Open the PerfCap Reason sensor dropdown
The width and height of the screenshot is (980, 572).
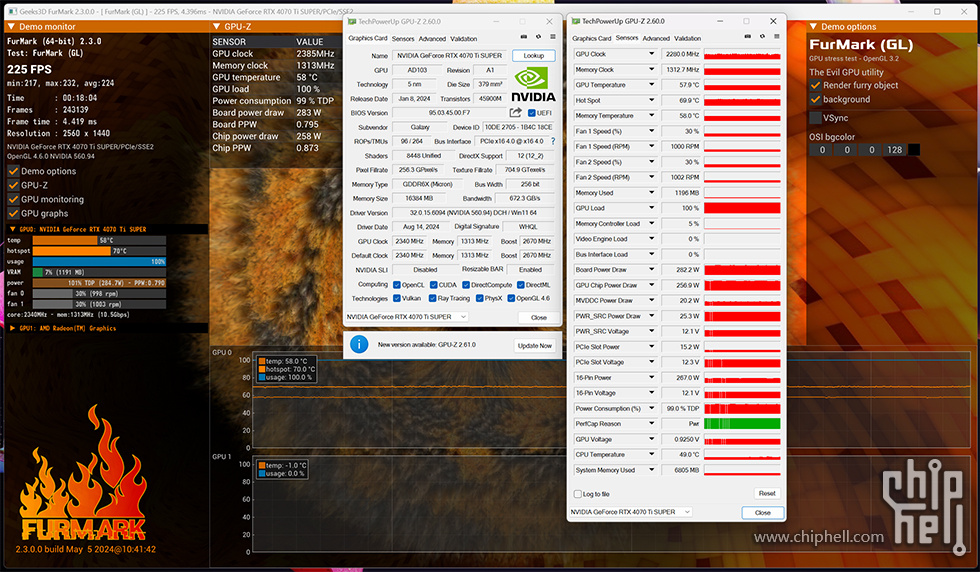click(x=651, y=424)
